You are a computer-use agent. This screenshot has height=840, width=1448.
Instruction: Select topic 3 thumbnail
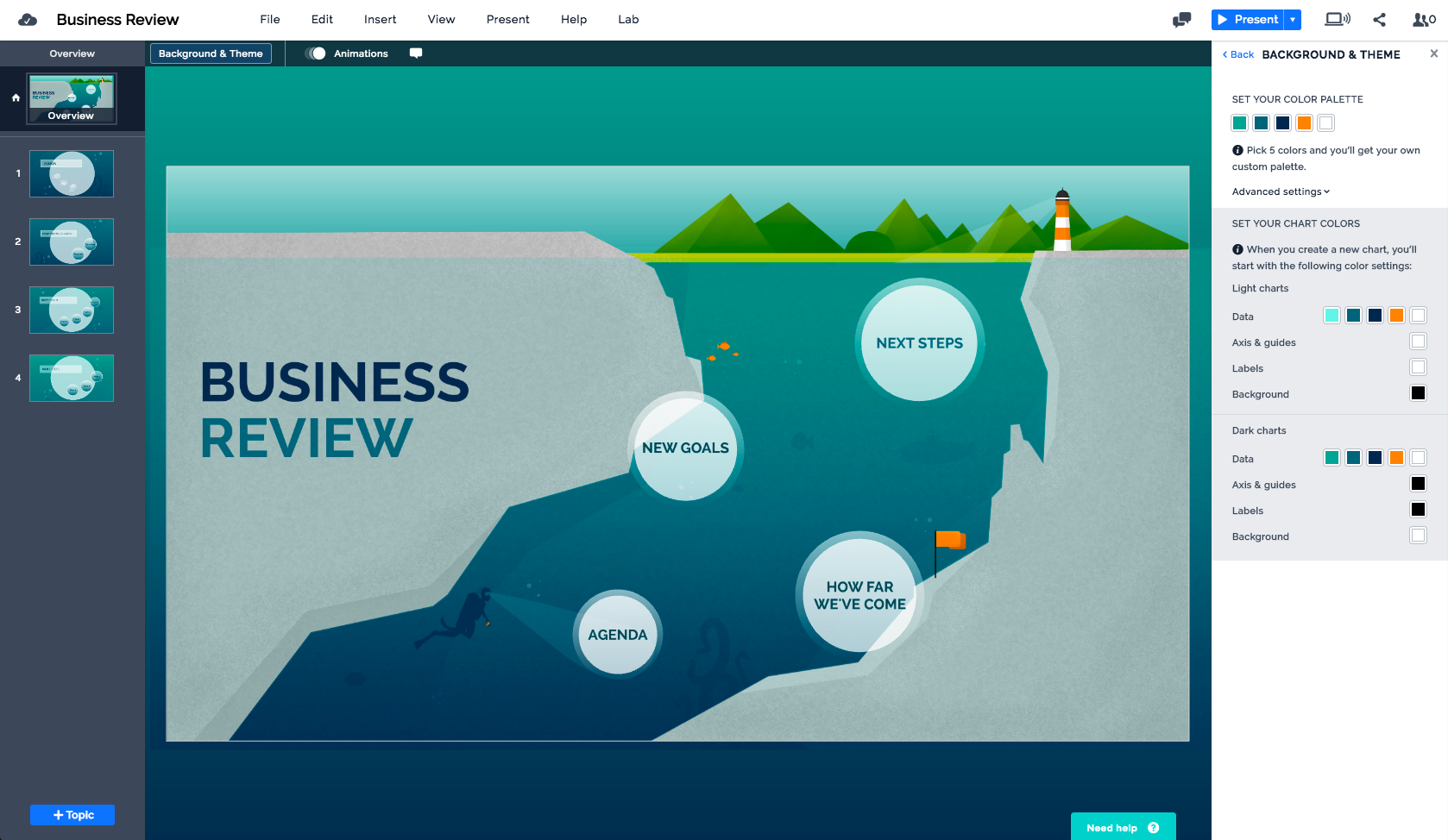click(72, 310)
